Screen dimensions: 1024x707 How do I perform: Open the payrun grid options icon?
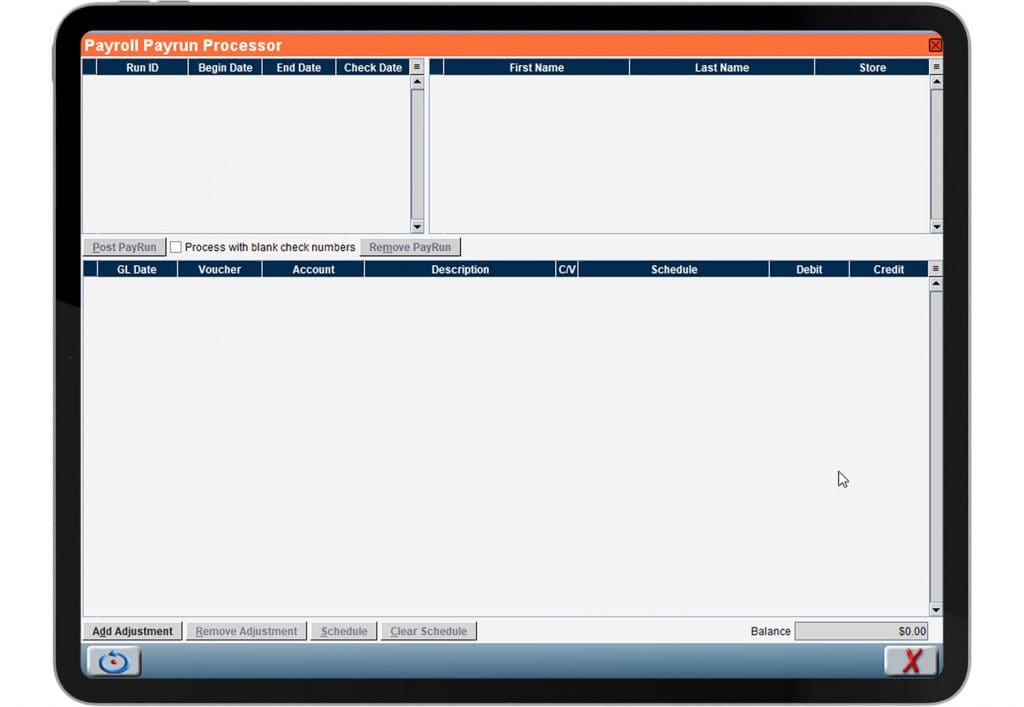pyautogui.click(x=415, y=66)
